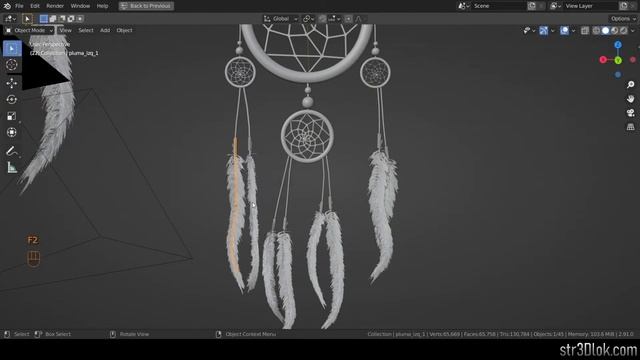
Task: Switch to solid shading
Action: 605,31
